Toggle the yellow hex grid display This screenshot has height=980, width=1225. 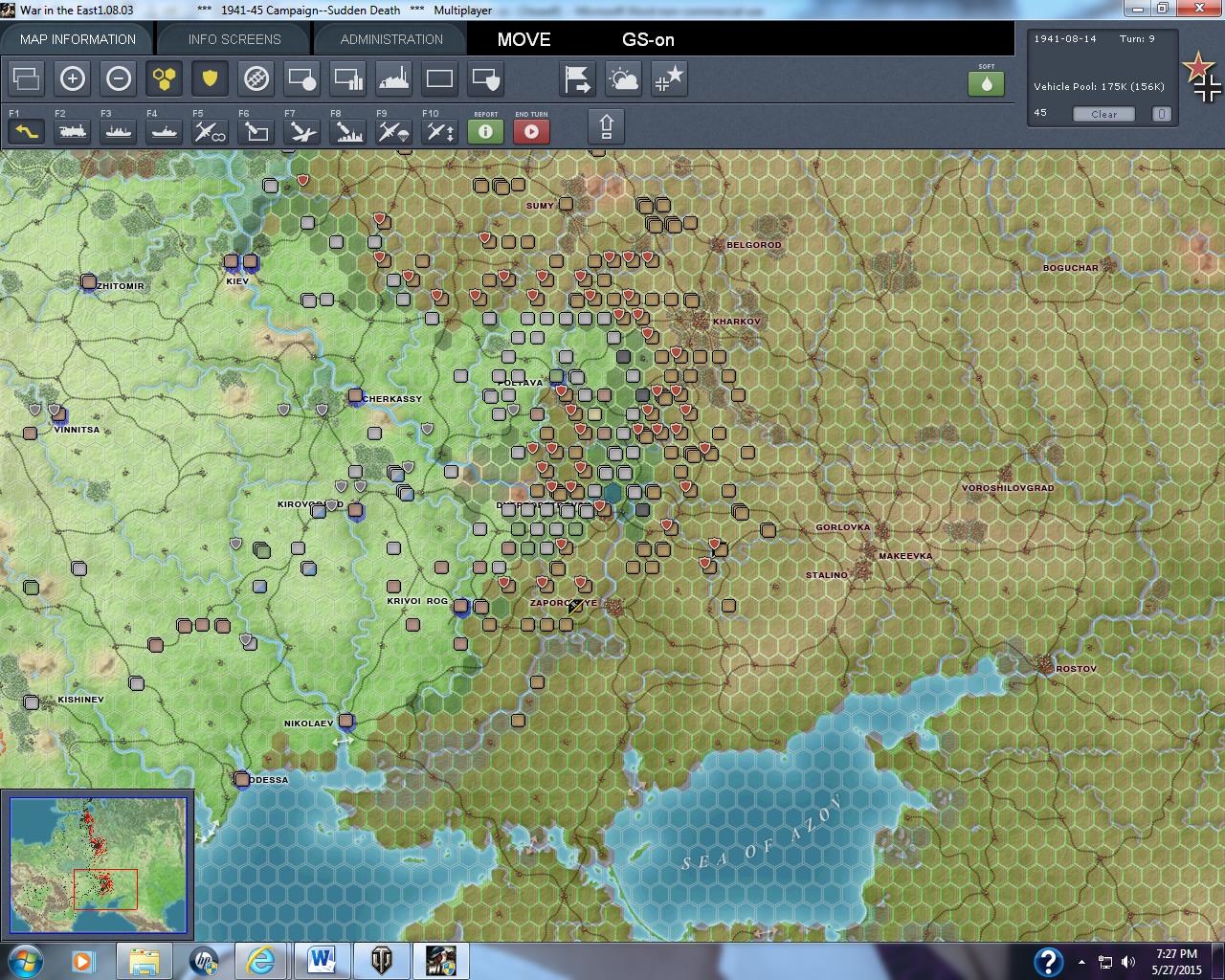[165, 78]
